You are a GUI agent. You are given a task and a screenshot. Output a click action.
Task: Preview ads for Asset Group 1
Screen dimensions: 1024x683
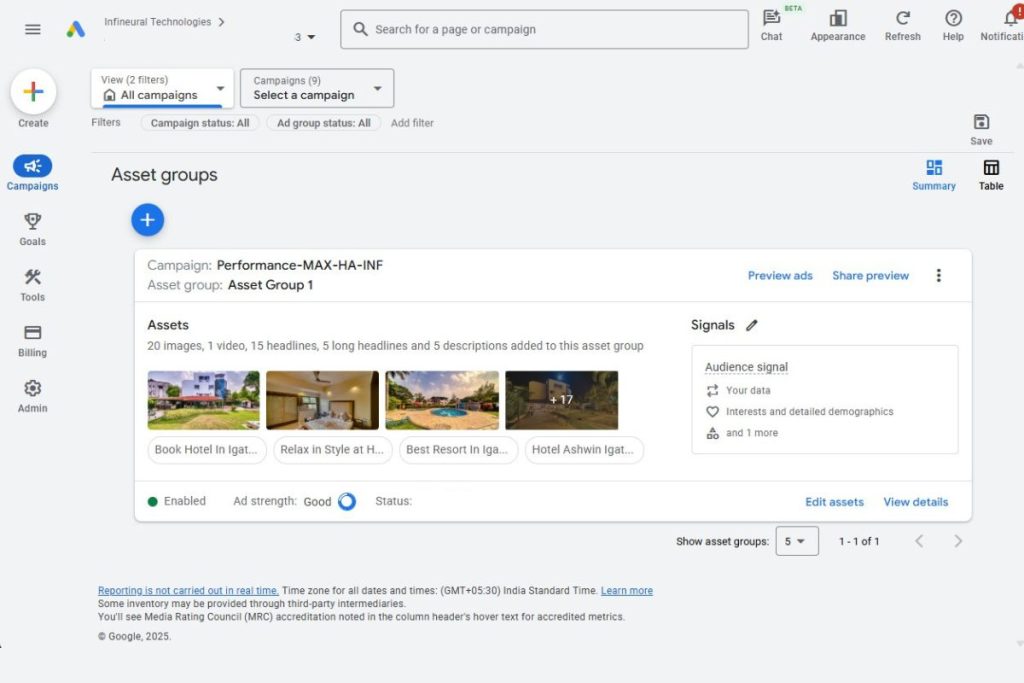coord(780,275)
